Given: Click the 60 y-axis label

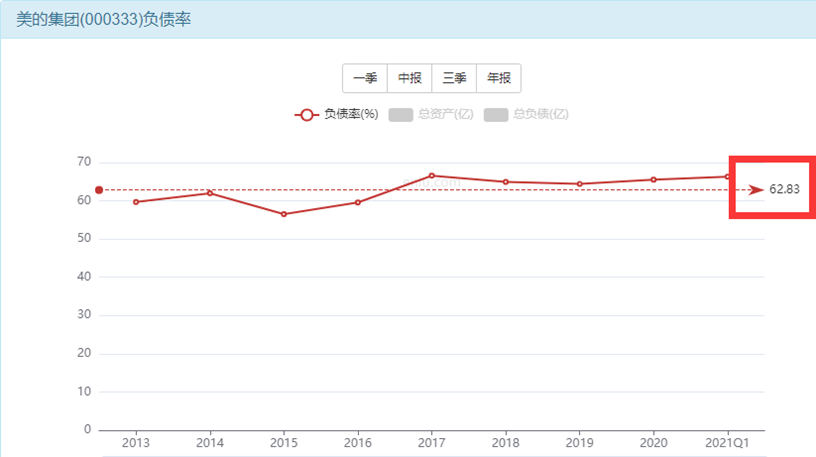Looking at the screenshot, I should [84, 200].
